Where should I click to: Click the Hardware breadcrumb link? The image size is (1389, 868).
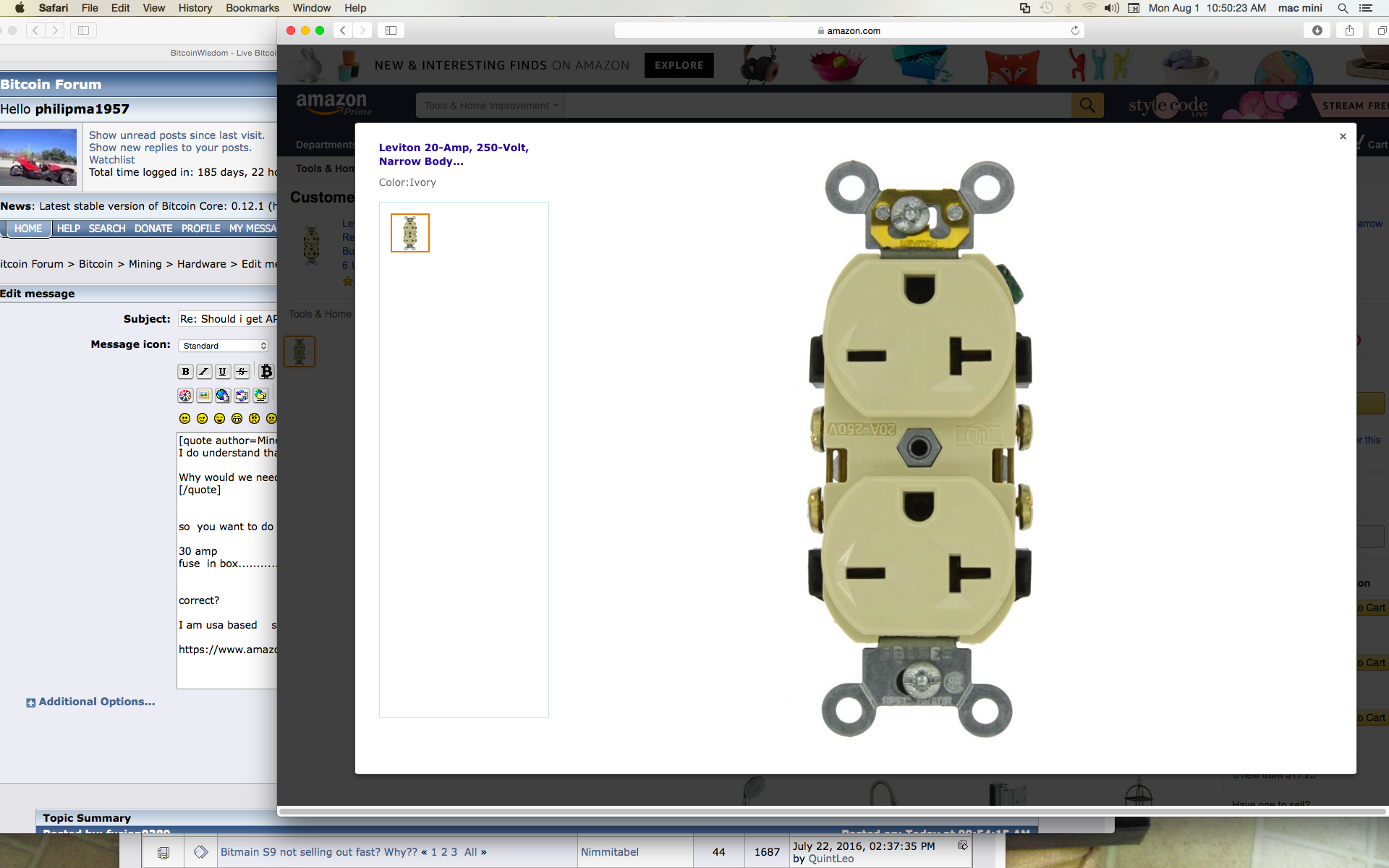(201, 264)
